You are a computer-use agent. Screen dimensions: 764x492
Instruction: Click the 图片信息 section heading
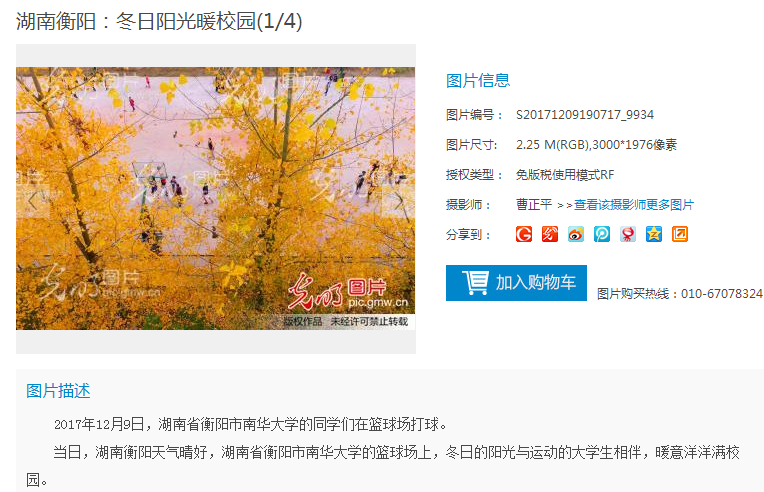pyautogui.click(x=478, y=80)
